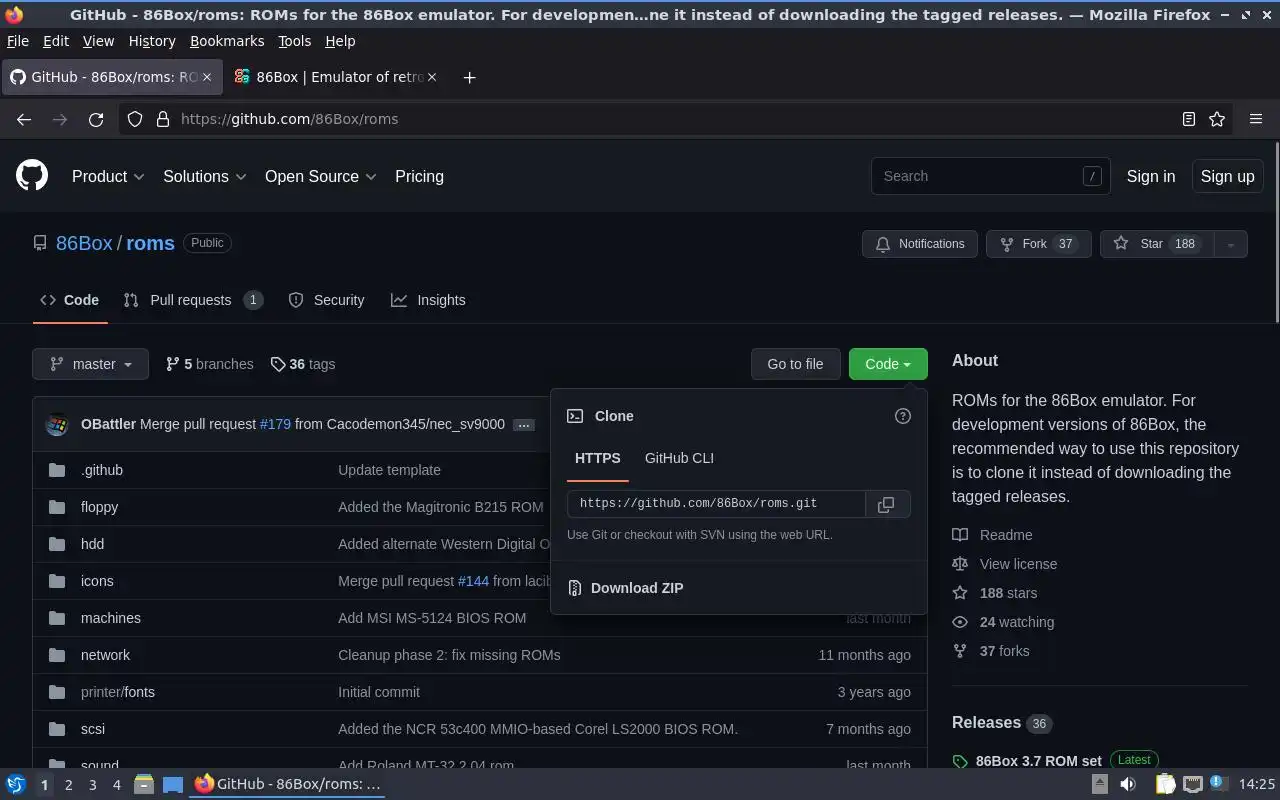The width and height of the screenshot is (1280, 800).
Task: Expand the Solutions navigation dropdown
Action: (x=205, y=176)
